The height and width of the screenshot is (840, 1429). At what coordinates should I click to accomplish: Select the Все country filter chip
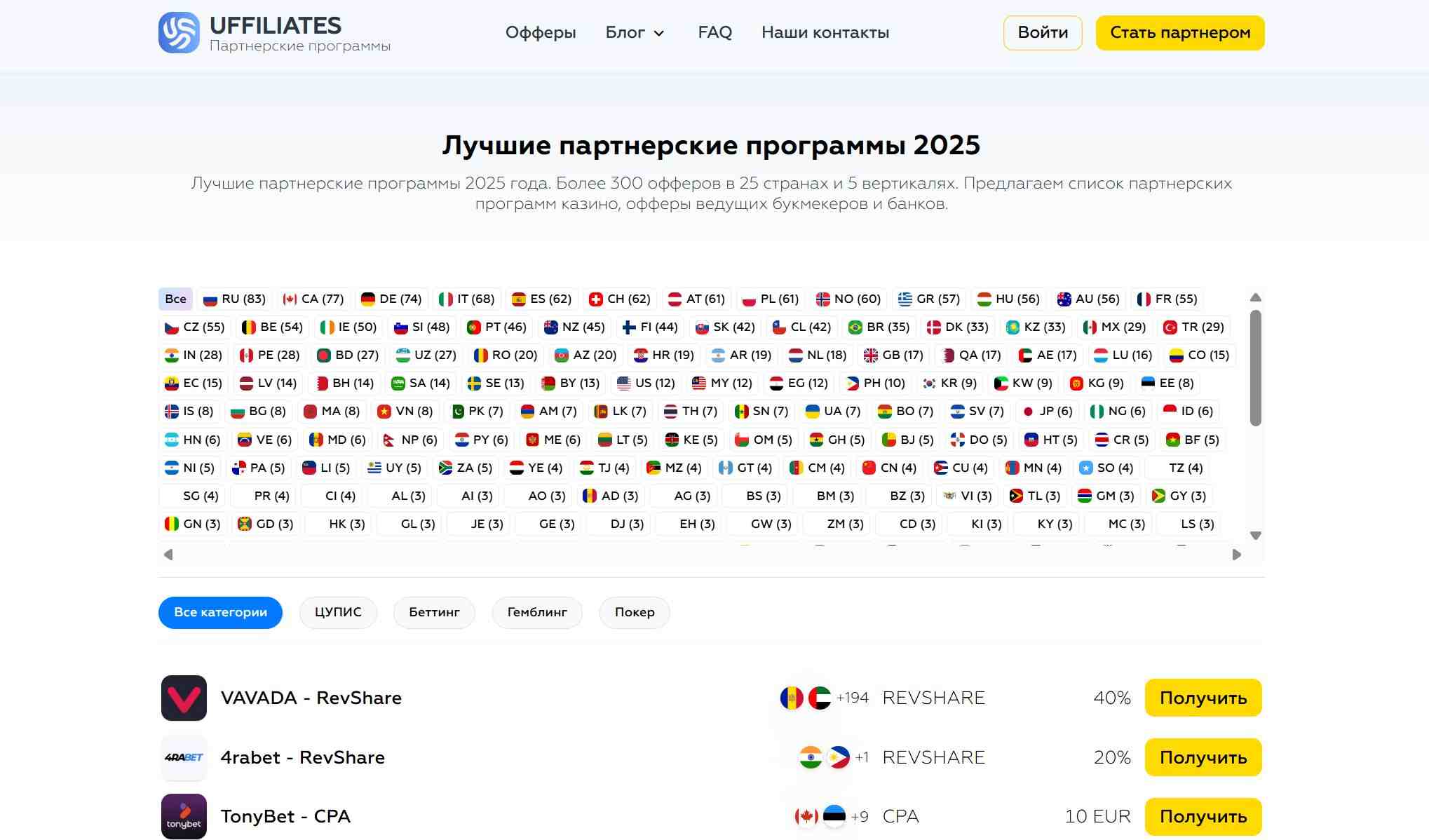175,299
